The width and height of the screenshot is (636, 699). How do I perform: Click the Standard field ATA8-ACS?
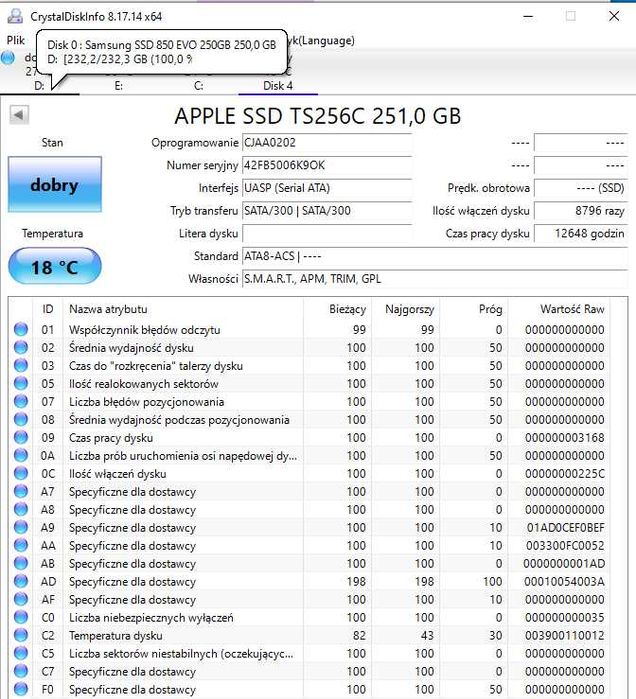[435, 256]
